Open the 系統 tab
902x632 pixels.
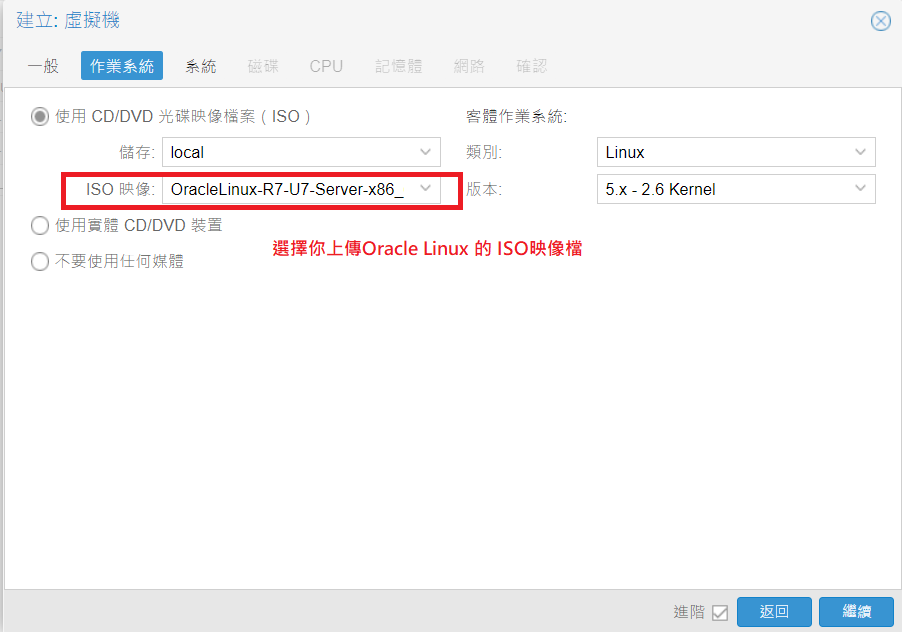coord(200,67)
